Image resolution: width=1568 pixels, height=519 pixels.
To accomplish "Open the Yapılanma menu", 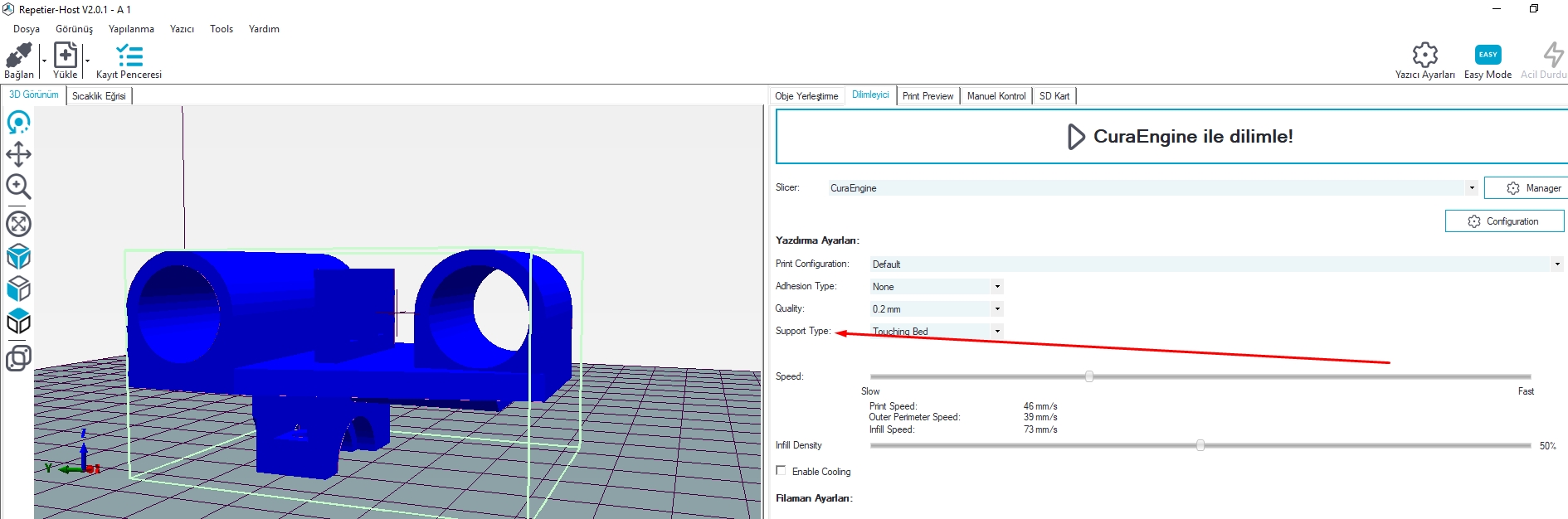I will [131, 29].
